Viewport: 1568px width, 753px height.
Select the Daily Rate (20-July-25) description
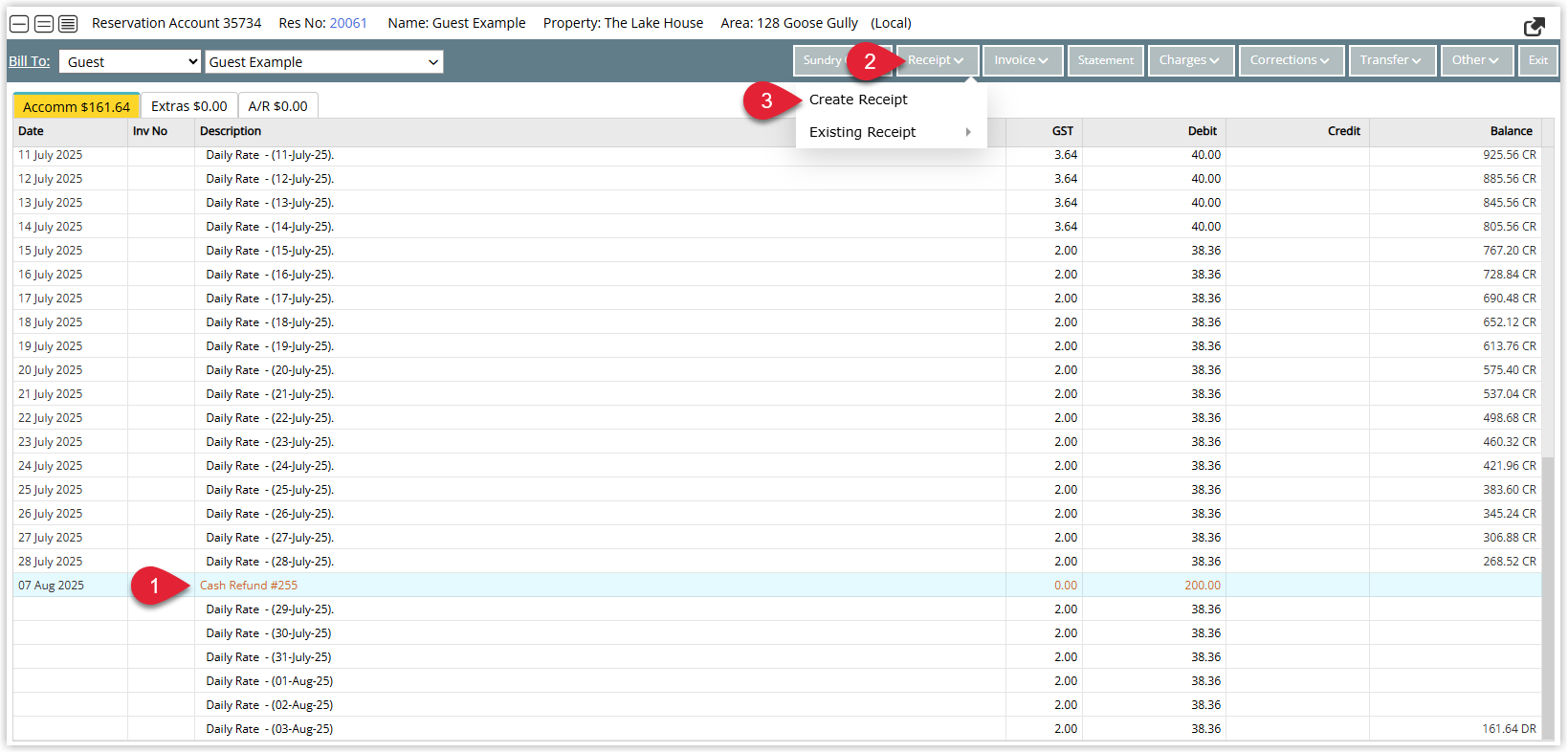pyautogui.click(x=270, y=370)
